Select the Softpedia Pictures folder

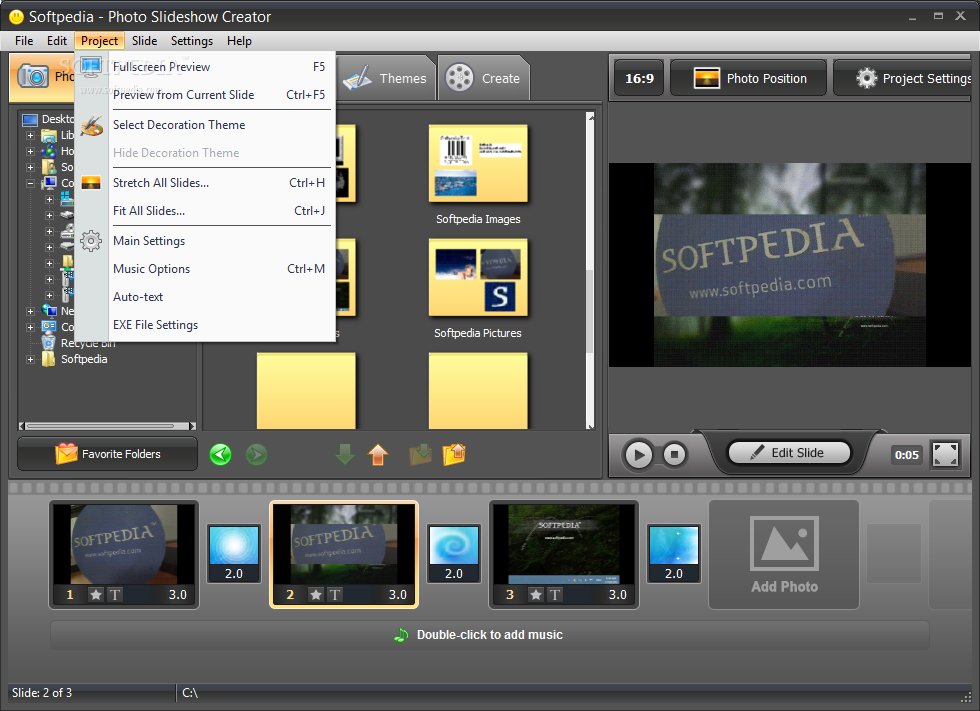[478, 289]
